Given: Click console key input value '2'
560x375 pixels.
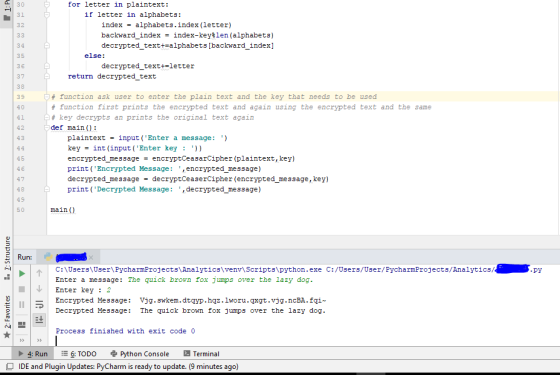Looking at the screenshot, I should (x=109, y=290).
